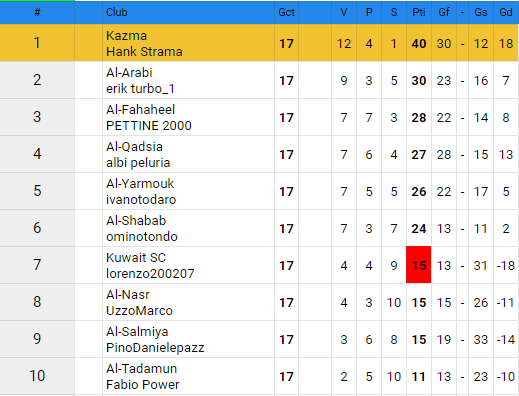
Task: Open Fabio Power manager profile
Action: point(143,385)
